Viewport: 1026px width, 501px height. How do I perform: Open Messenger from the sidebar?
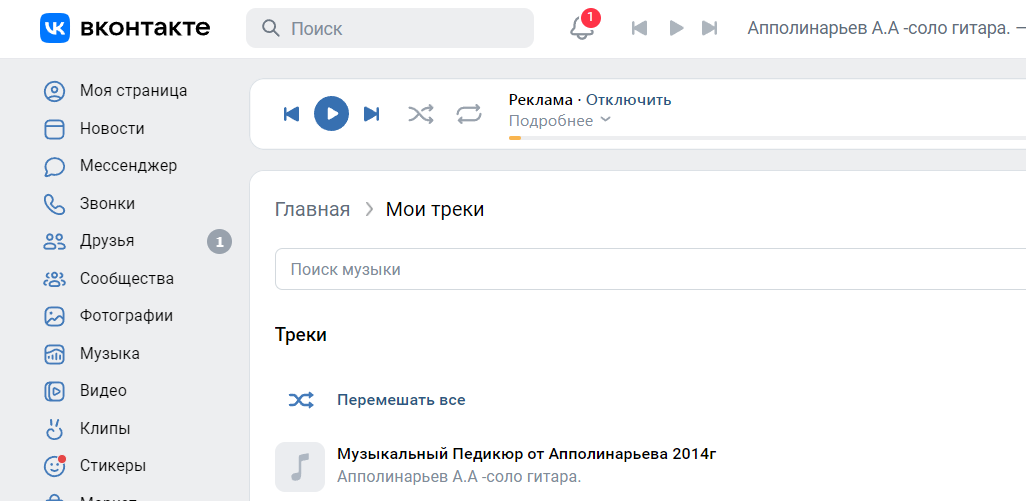(x=110, y=166)
